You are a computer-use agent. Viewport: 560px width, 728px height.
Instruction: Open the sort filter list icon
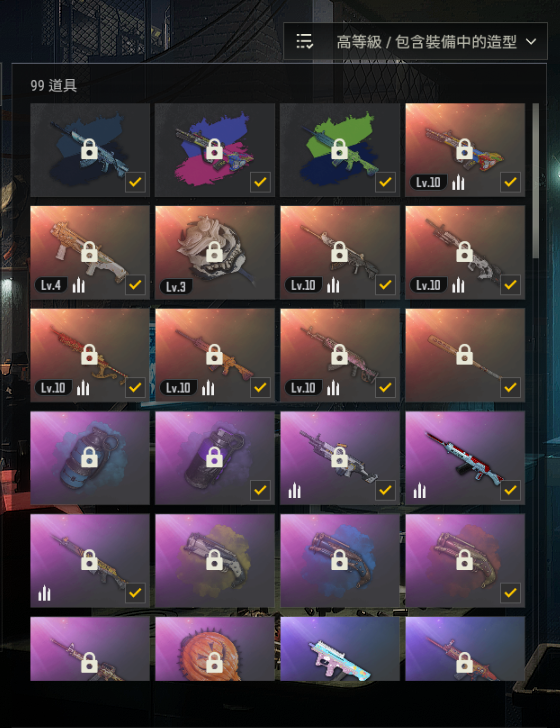point(305,41)
